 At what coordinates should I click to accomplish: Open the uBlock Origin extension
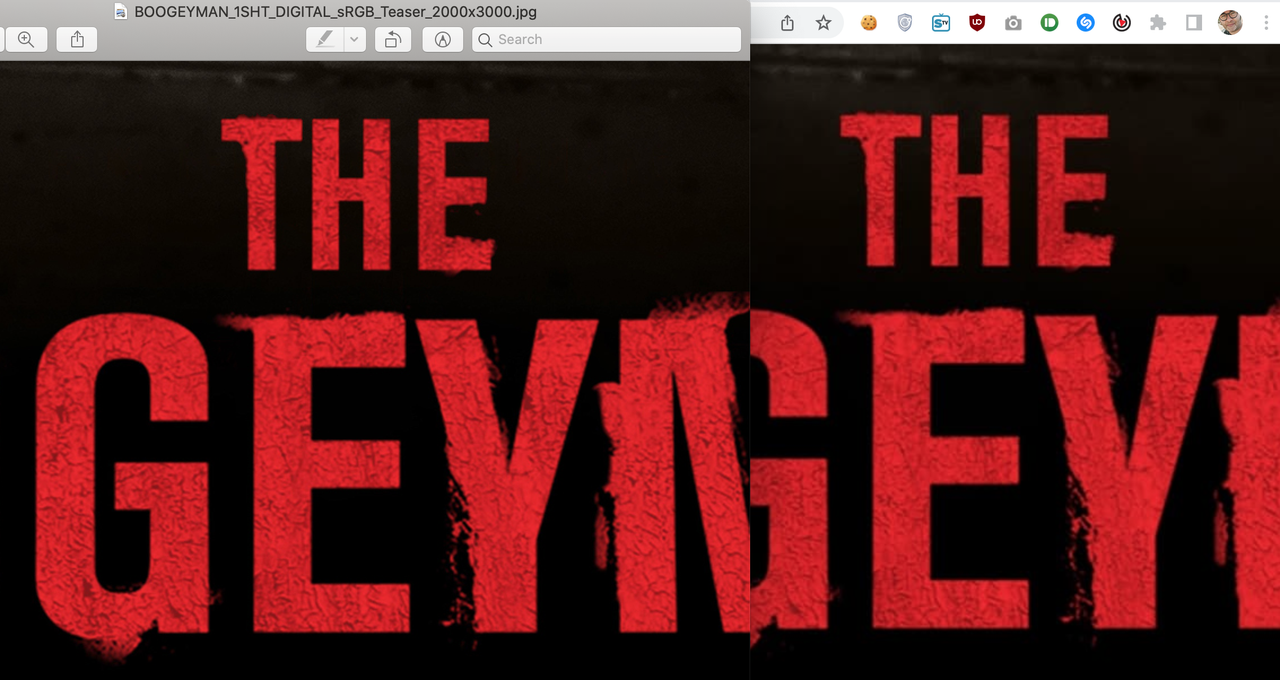(977, 22)
